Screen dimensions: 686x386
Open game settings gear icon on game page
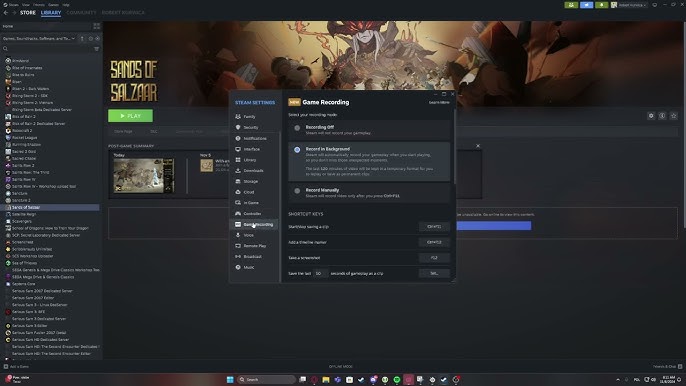pos(651,116)
